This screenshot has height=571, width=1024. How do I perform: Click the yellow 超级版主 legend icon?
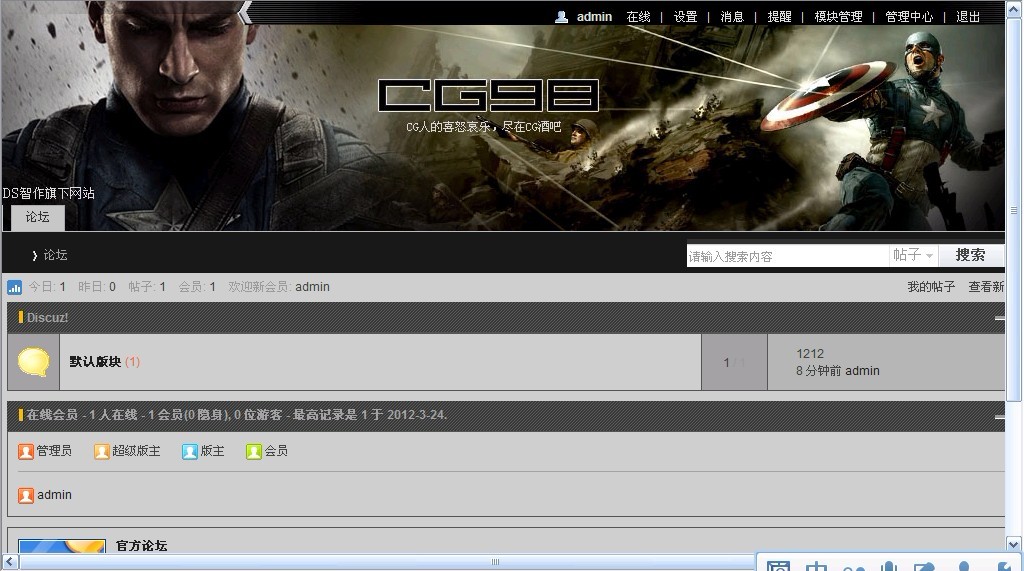tap(102, 451)
